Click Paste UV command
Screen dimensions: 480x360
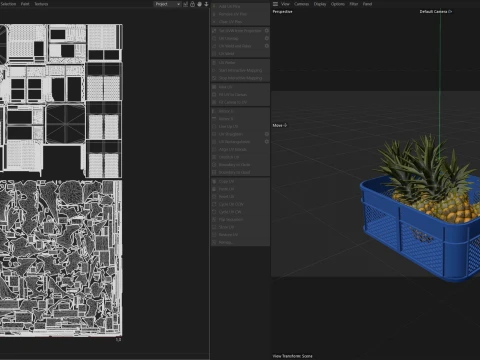coord(240,189)
